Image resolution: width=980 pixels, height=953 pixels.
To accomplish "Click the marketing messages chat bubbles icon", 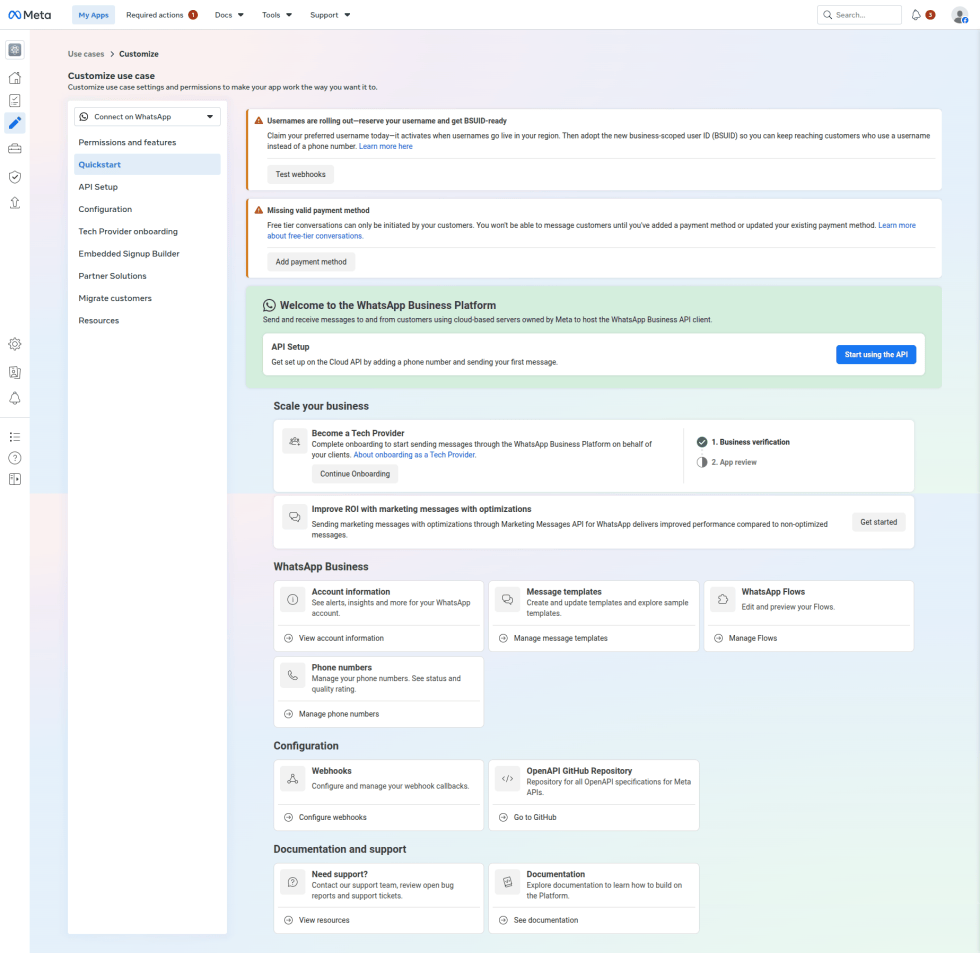I will 294,517.
